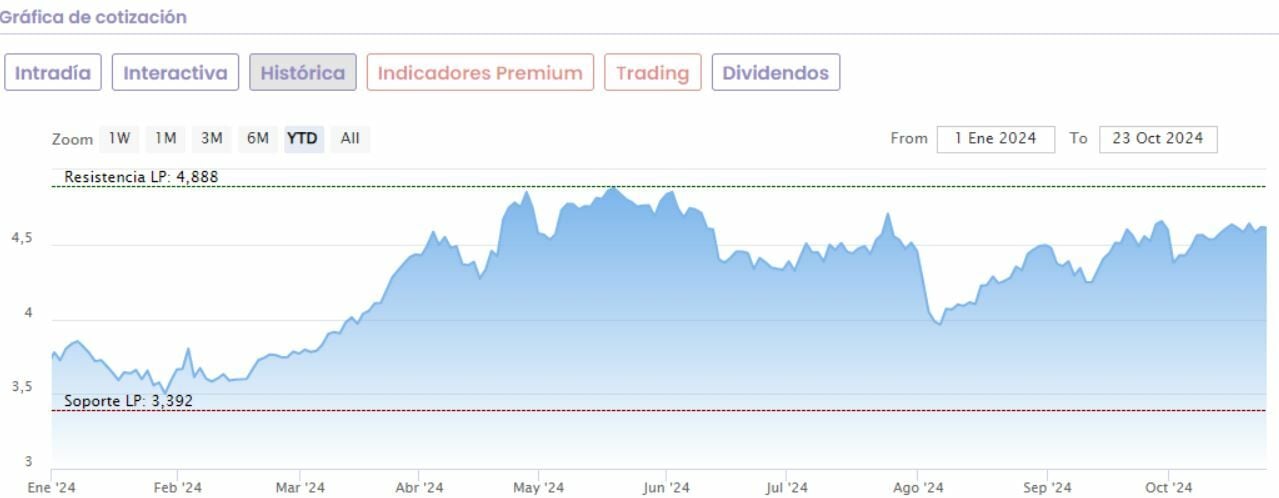The width and height of the screenshot is (1279, 498).
Task: Choose the 6M zoom range
Action: click(258, 138)
